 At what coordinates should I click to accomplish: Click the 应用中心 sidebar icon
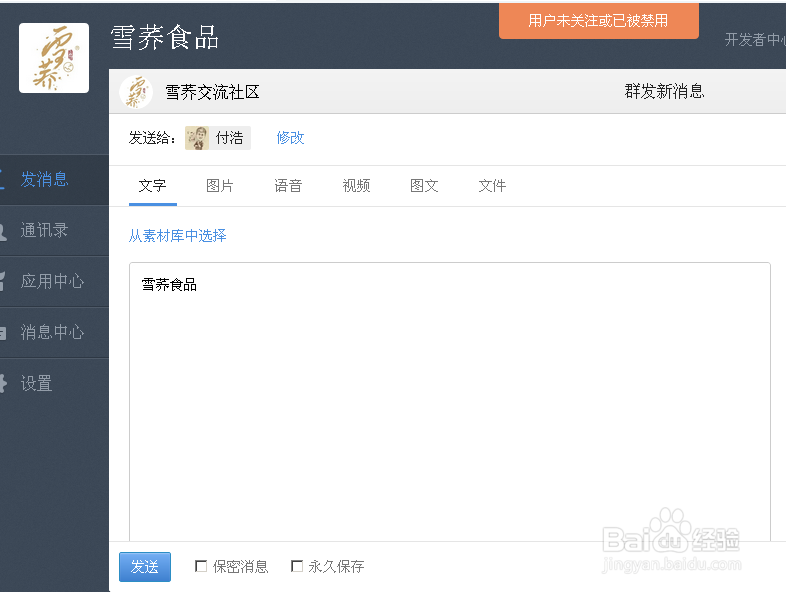(3, 282)
